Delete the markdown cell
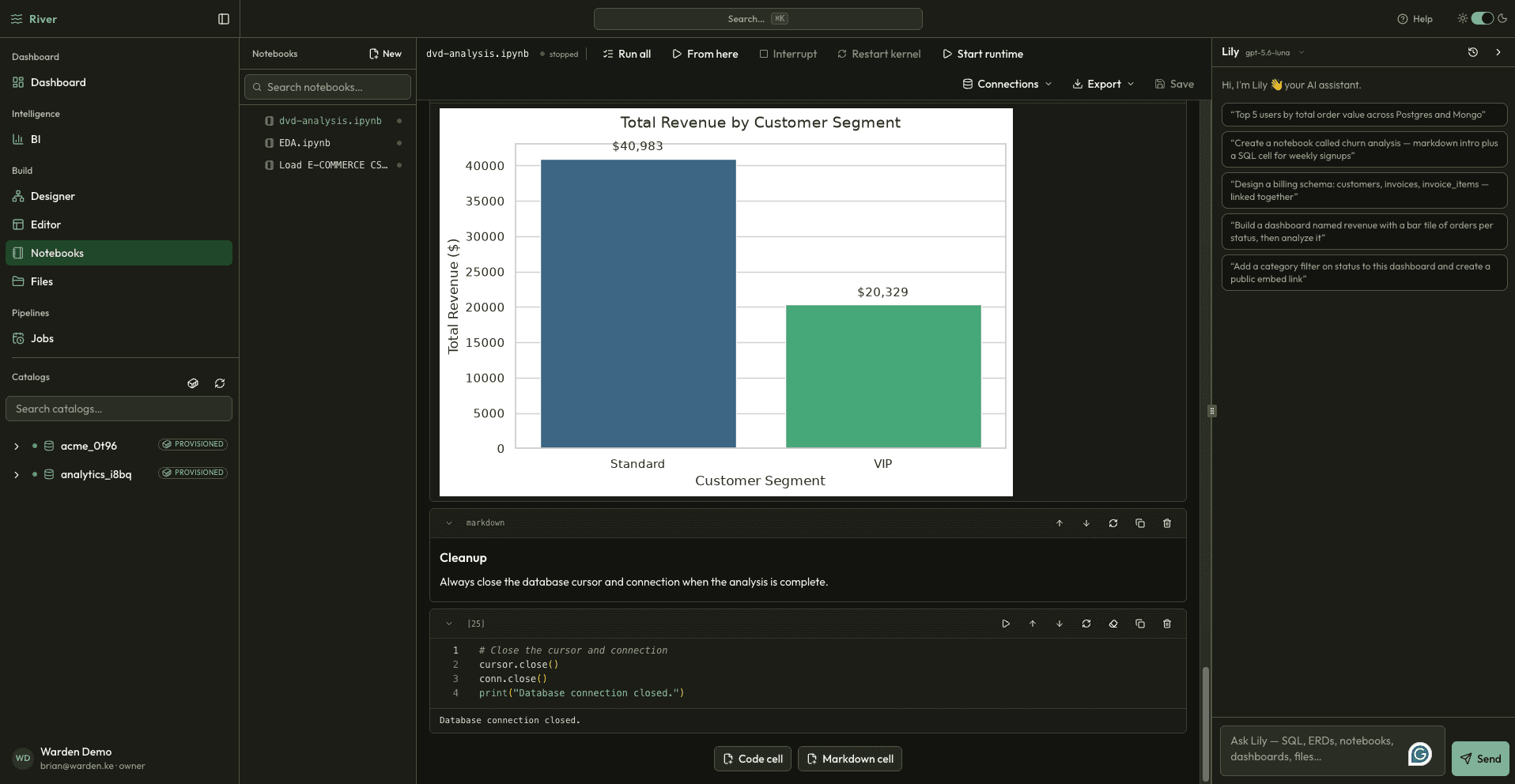This screenshot has height=784, width=1515. 1167,523
